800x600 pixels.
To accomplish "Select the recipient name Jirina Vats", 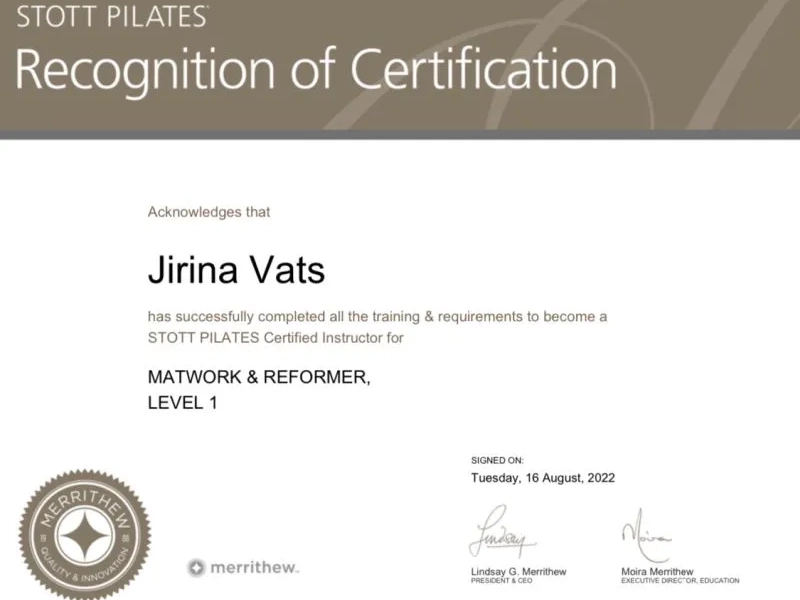I will 236,270.
